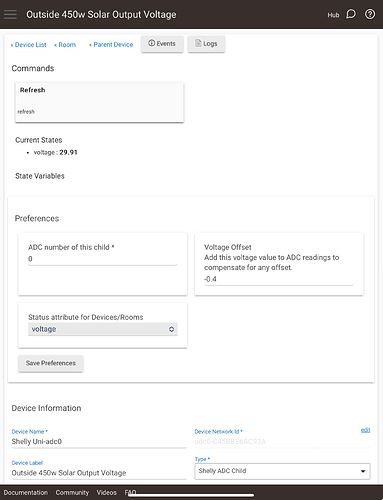Edit the Device Label field
The width and height of the screenshot is (383, 500).
tap(99, 473)
